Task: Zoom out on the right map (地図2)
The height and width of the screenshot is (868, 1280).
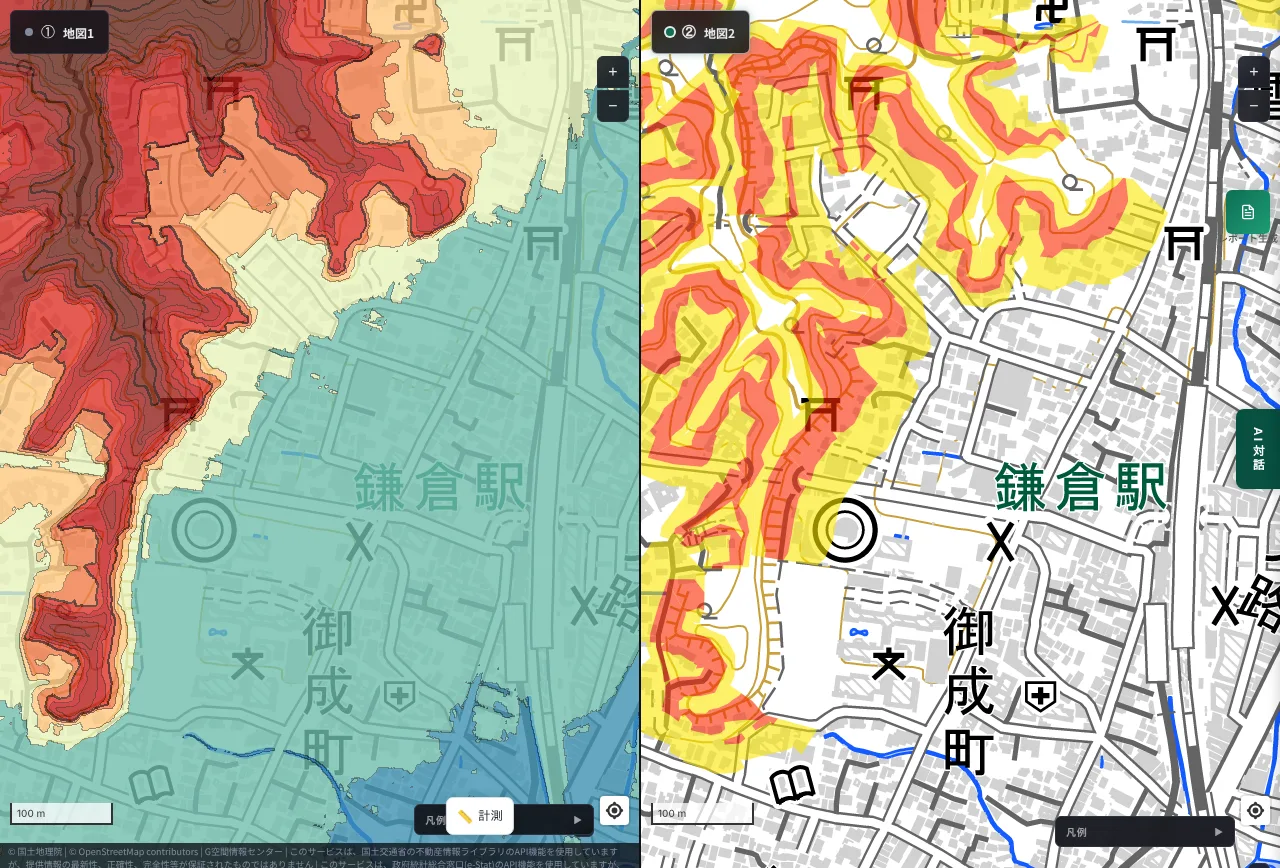Action: (1254, 105)
